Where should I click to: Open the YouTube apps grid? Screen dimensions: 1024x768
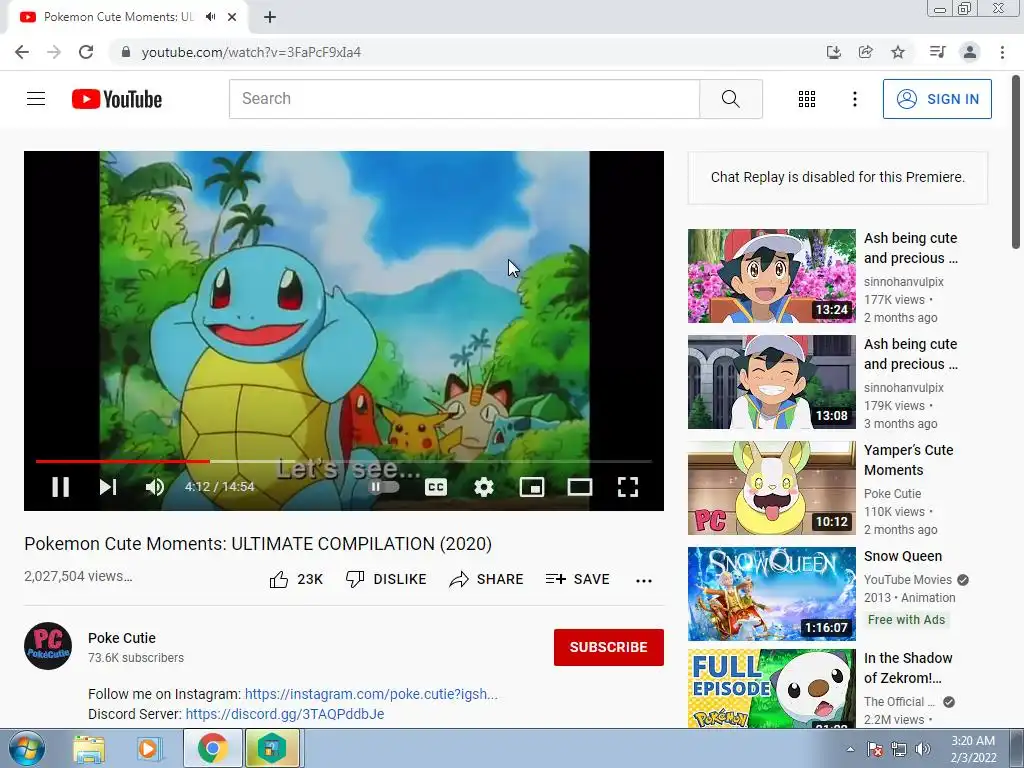point(807,99)
